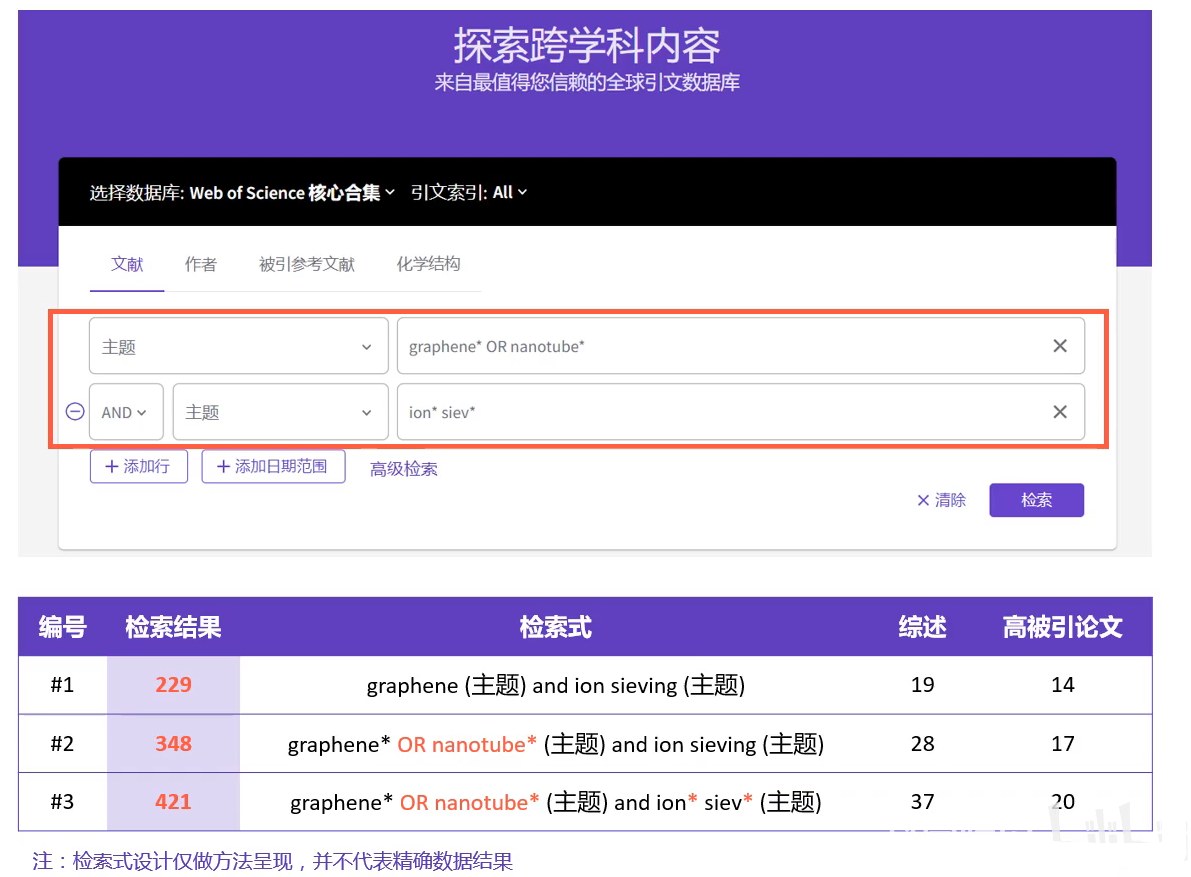
Task: Add a new row with 添加行
Action: [x=138, y=466]
